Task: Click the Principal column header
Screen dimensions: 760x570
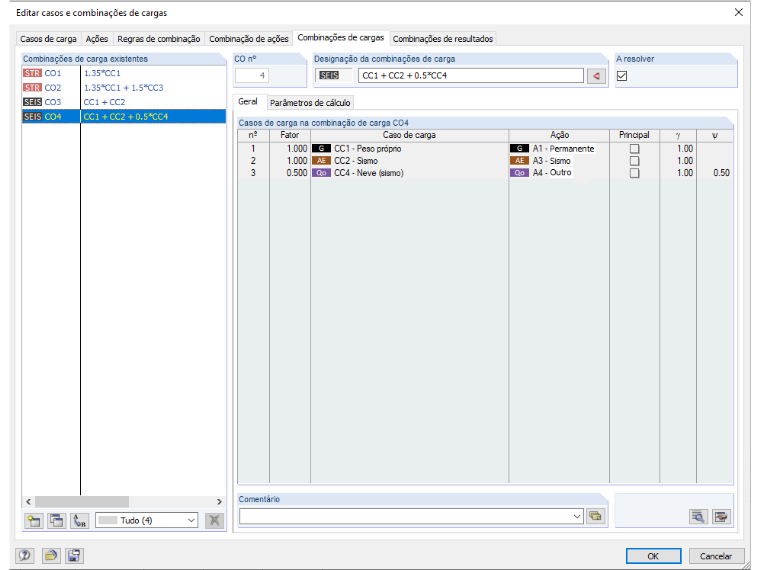Action: coord(634,135)
